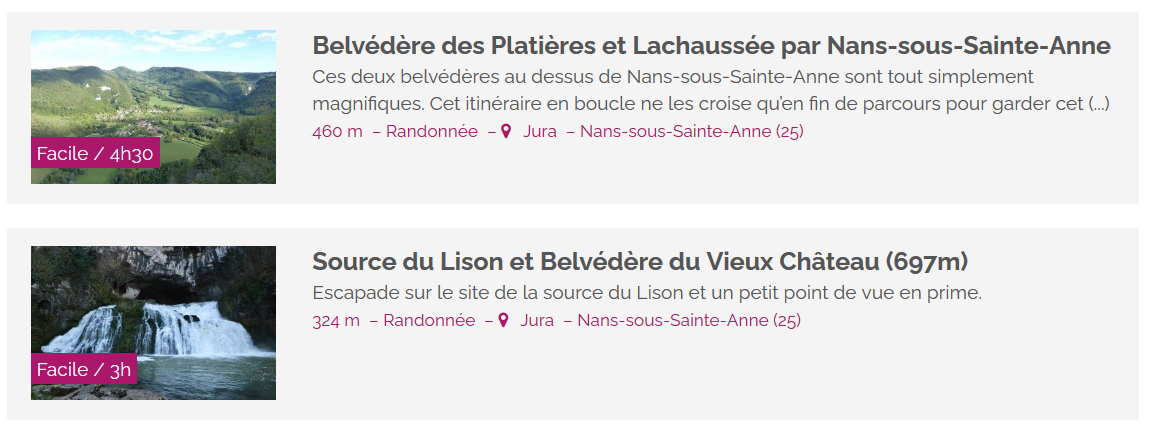Image resolution: width=1154 pixels, height=434 pixels.
Task: Select the Facile / 4h30 difficulty badge
Action: tap(95, 153)
